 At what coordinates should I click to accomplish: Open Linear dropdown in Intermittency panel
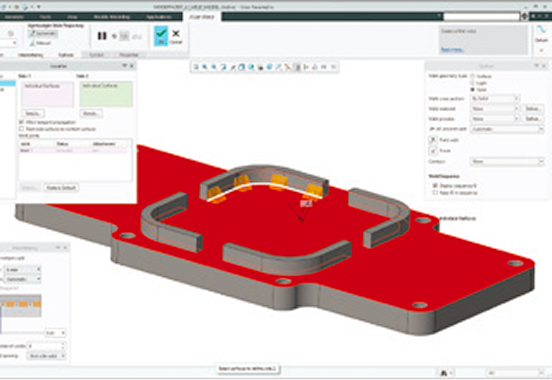point(23,270)
